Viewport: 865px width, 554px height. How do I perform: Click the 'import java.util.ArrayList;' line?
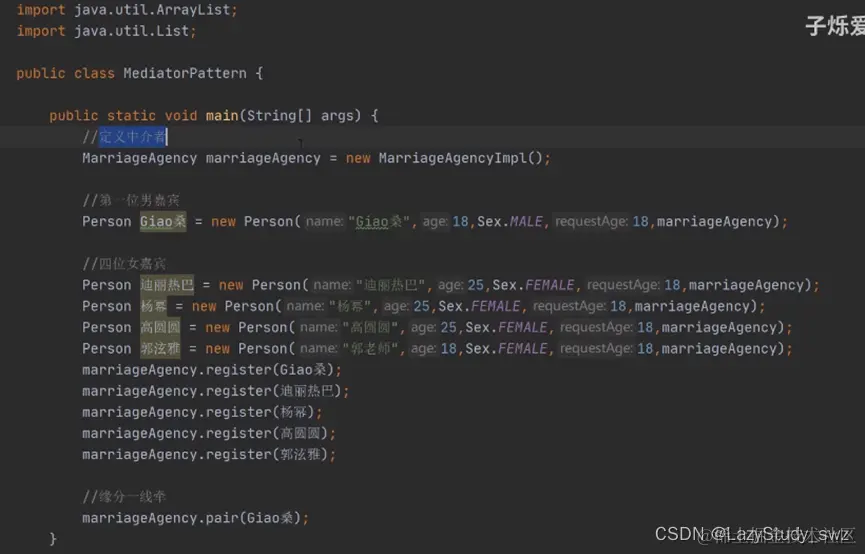click(127, 10)
